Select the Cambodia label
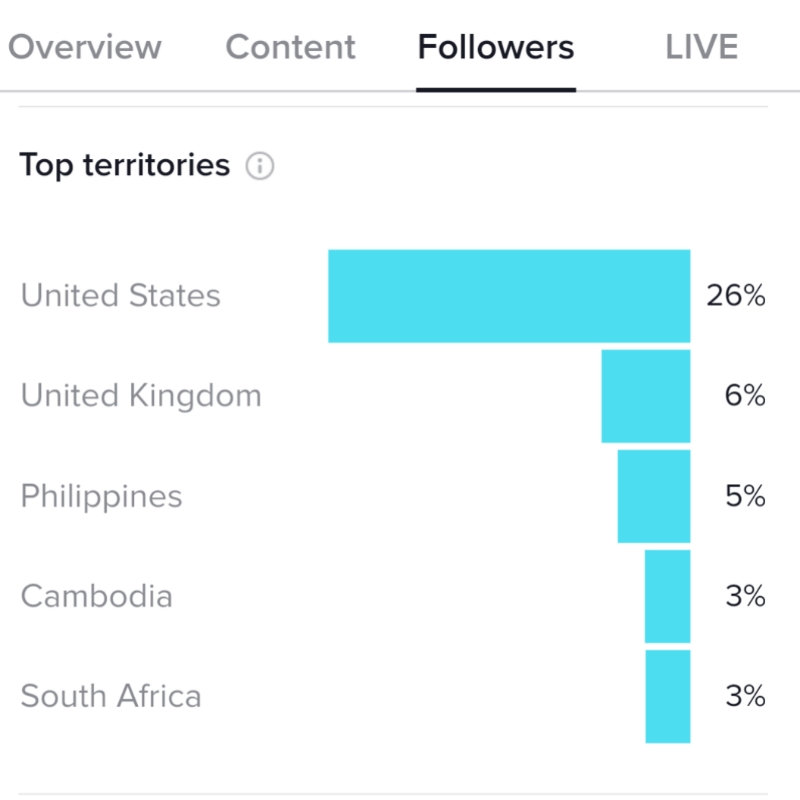 96,595
